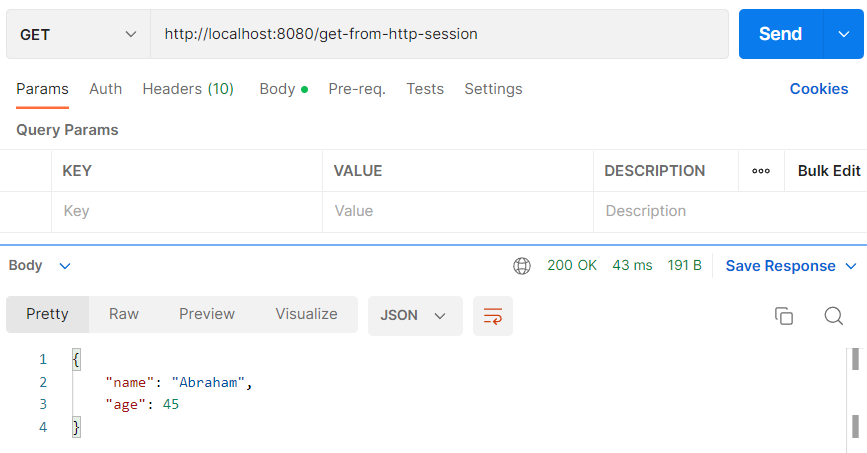
Task: Choose the Visualize response view
Action: click(x=306, y=314)
